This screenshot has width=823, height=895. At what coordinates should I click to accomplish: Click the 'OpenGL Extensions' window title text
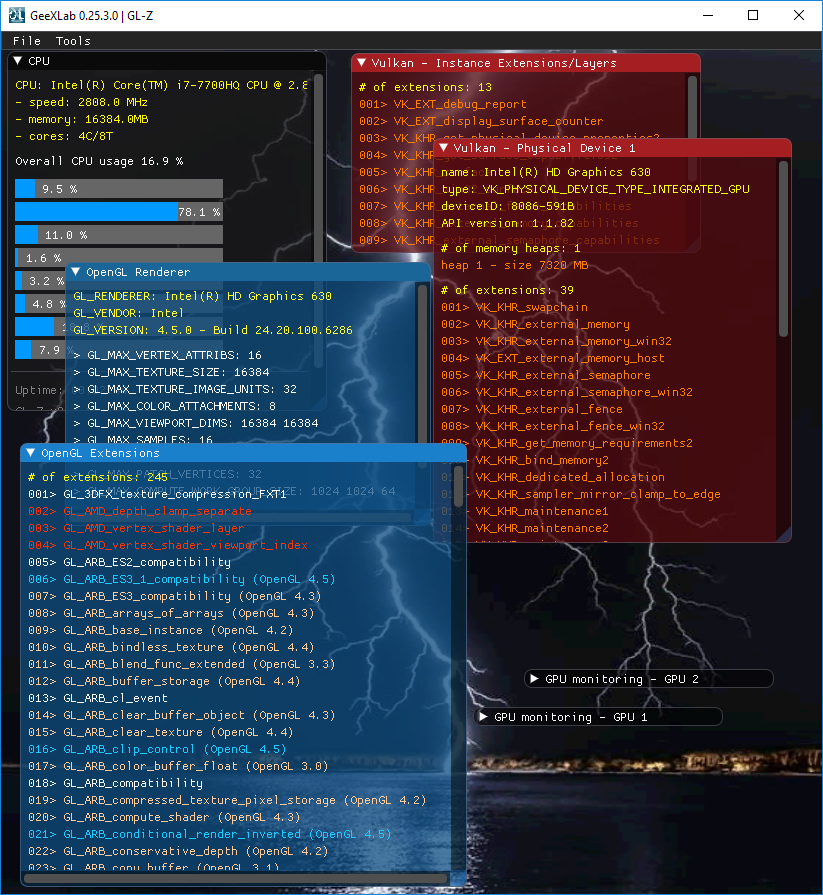100,453
